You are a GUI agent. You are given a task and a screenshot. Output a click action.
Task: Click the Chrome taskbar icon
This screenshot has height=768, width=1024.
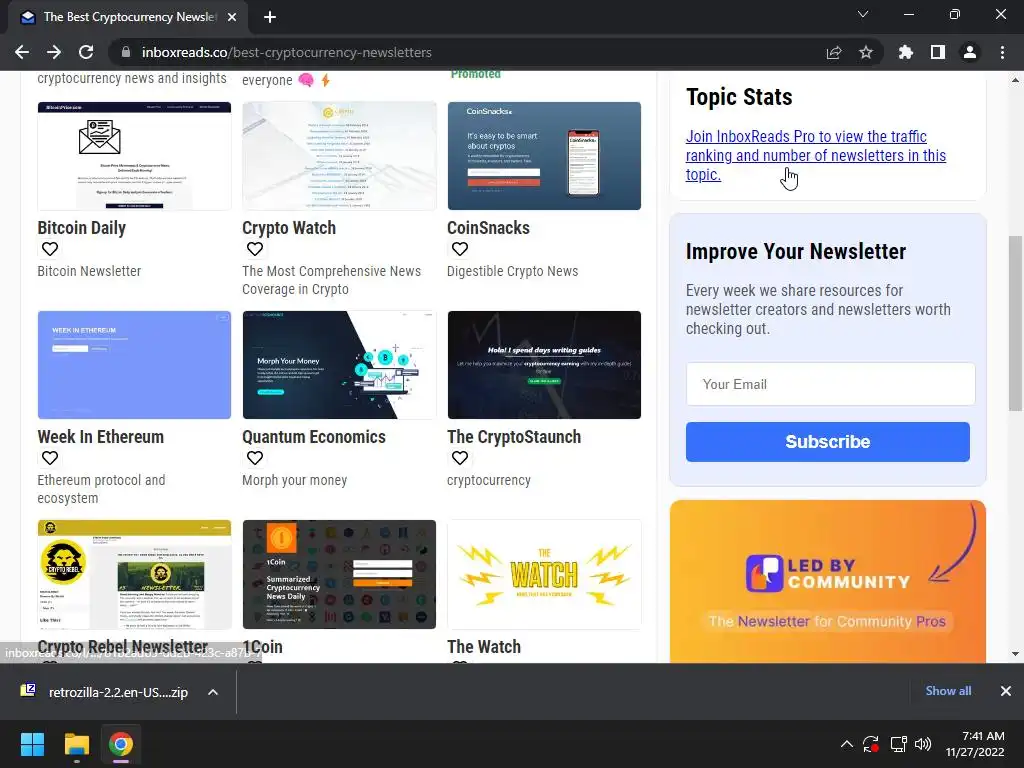click(x=121, y=744)
